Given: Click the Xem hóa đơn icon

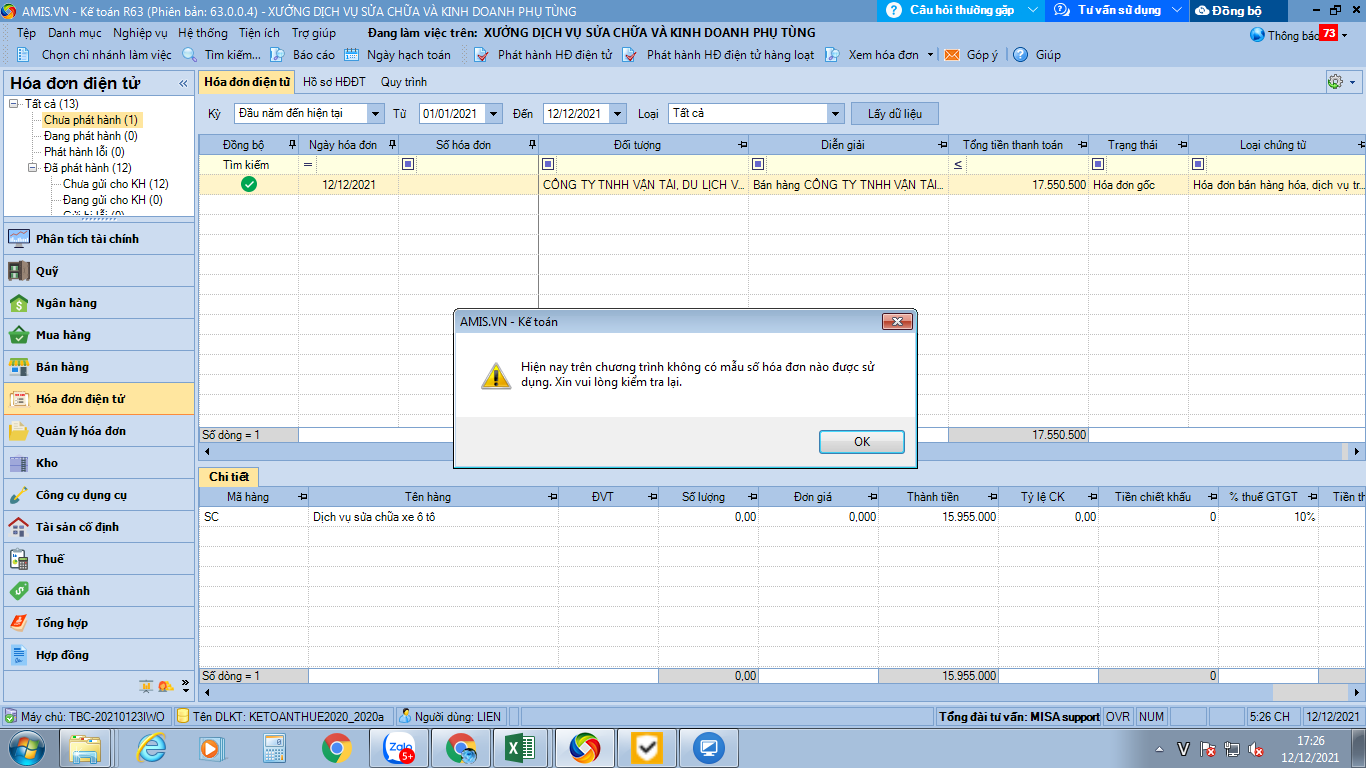Looking at the screenshot, I should click(831, 55).
